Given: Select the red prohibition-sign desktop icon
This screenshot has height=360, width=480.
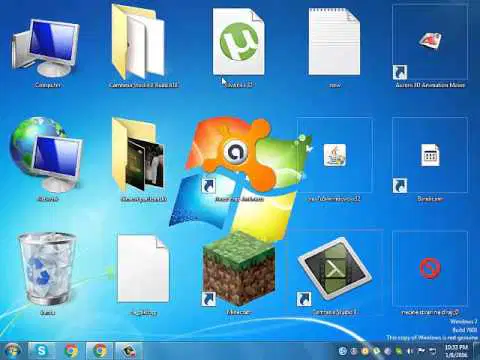Looking at the screenshot, I should (x=430, y=268).
